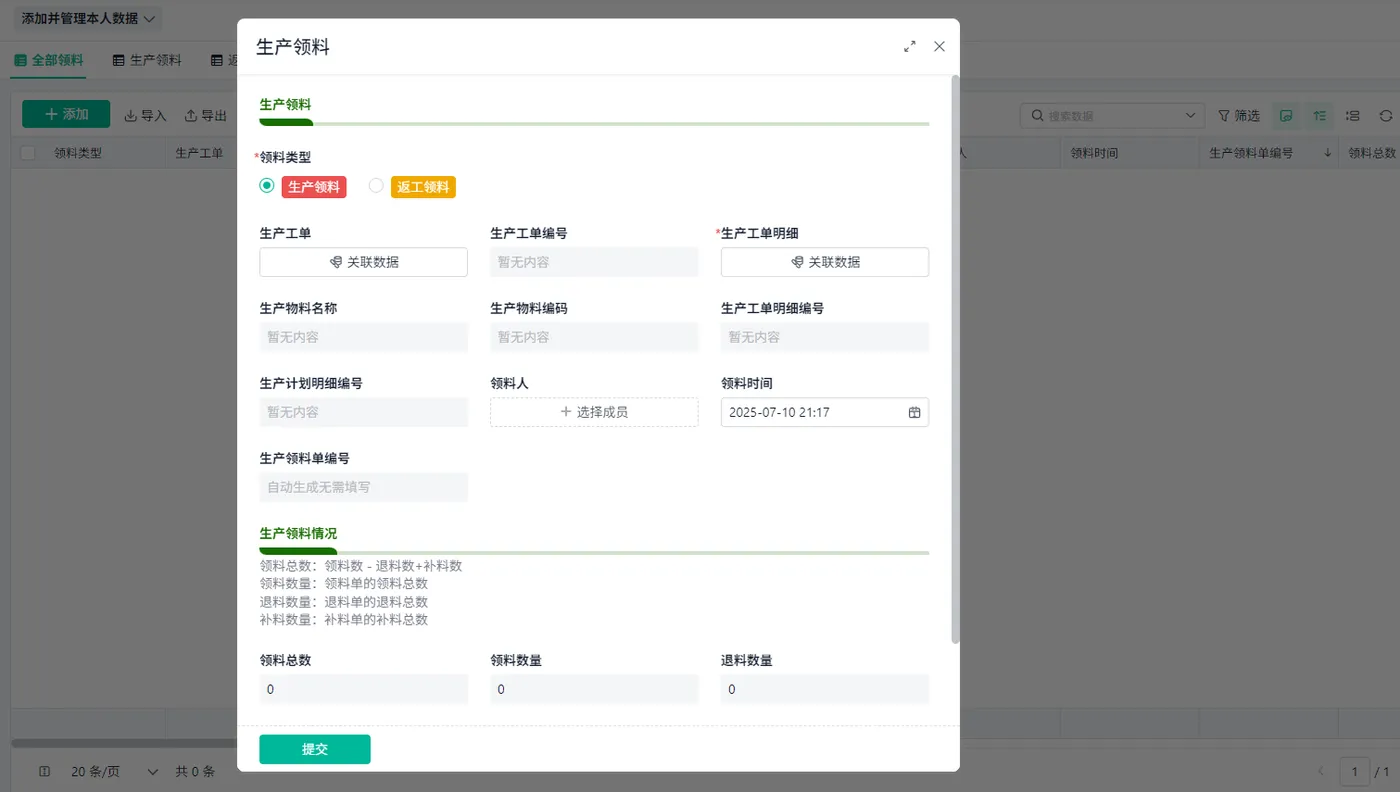Click the 筛选 filter icon
Image resolution: width=1400 pixels, height=792 pixels.
[x=1224, y=116]
